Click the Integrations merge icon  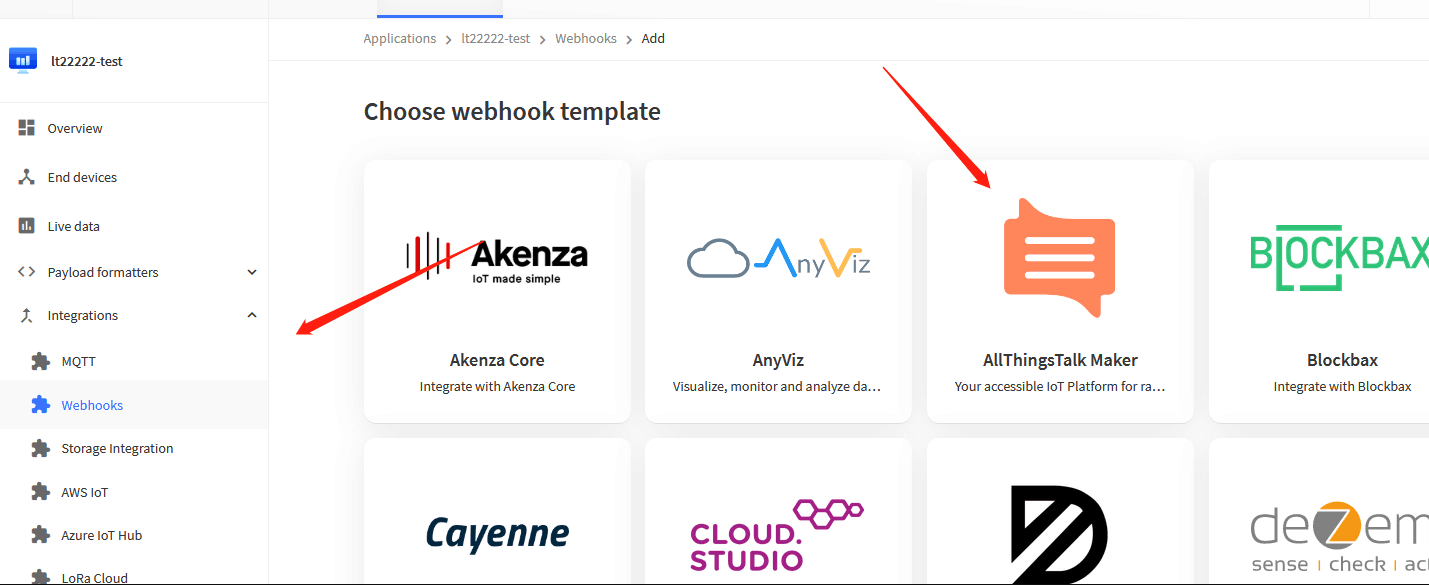[x=27, y=315]
